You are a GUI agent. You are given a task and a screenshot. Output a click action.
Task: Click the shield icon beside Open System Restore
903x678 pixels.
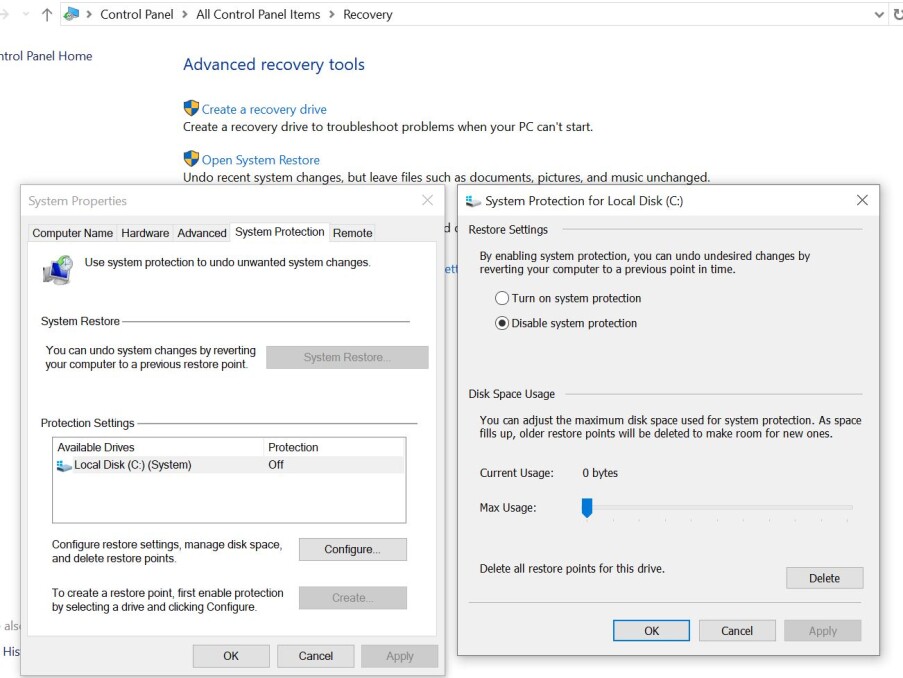point(191,158)
